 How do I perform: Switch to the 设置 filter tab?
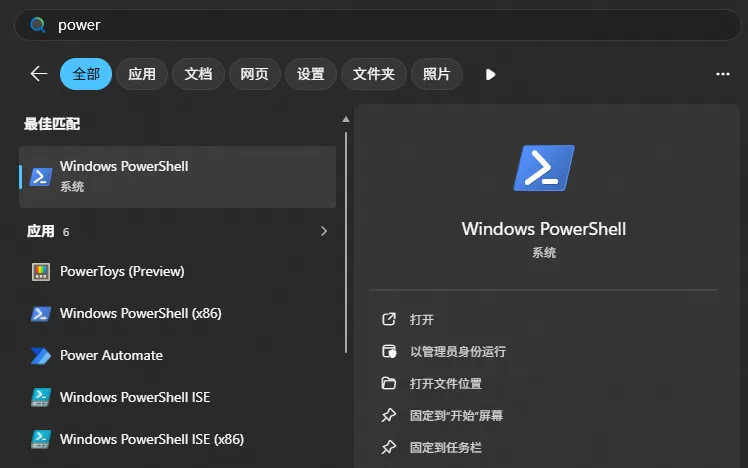click(311, 74)
